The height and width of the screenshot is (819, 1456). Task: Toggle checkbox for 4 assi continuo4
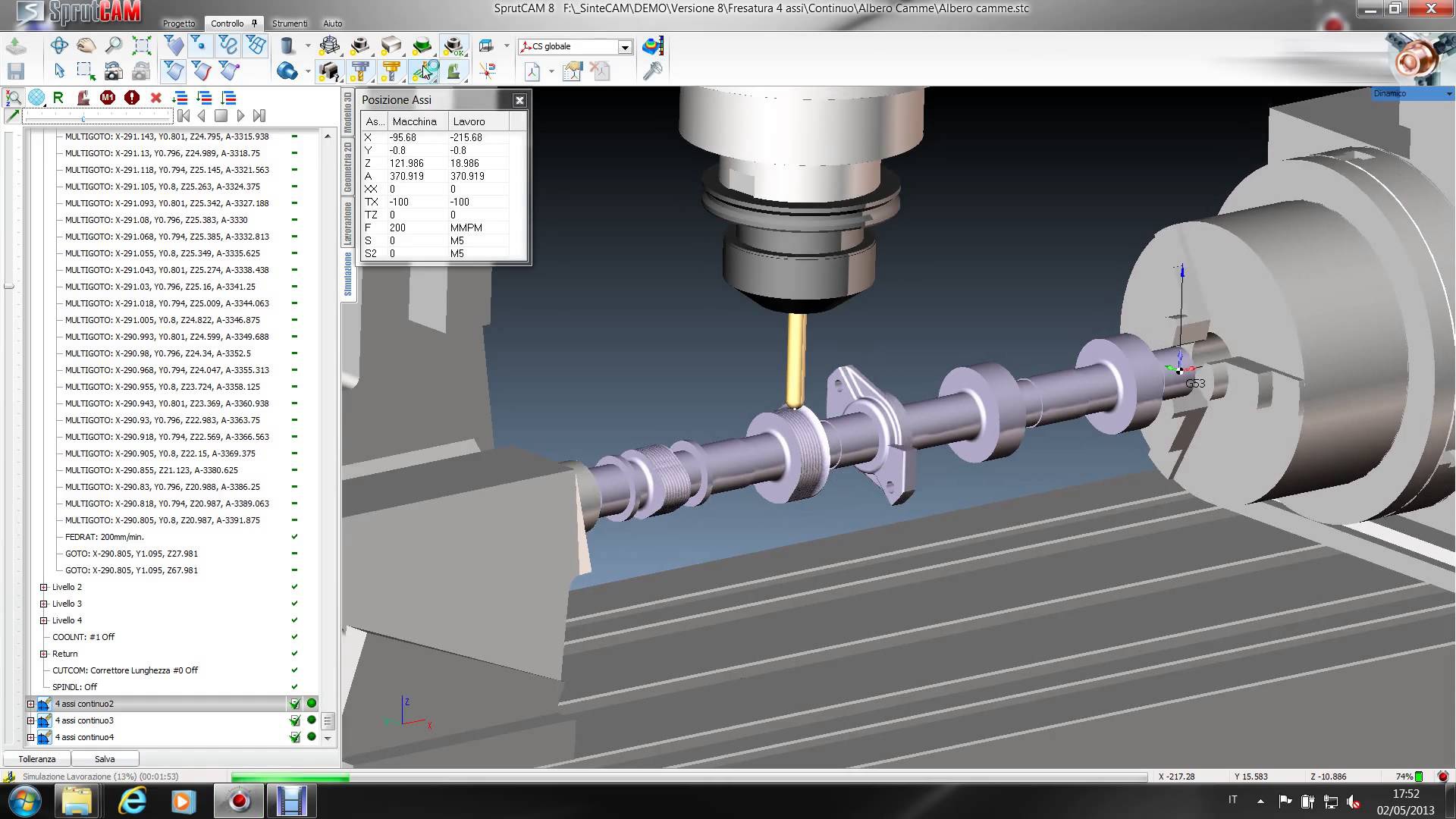click(x=294, y=737)
